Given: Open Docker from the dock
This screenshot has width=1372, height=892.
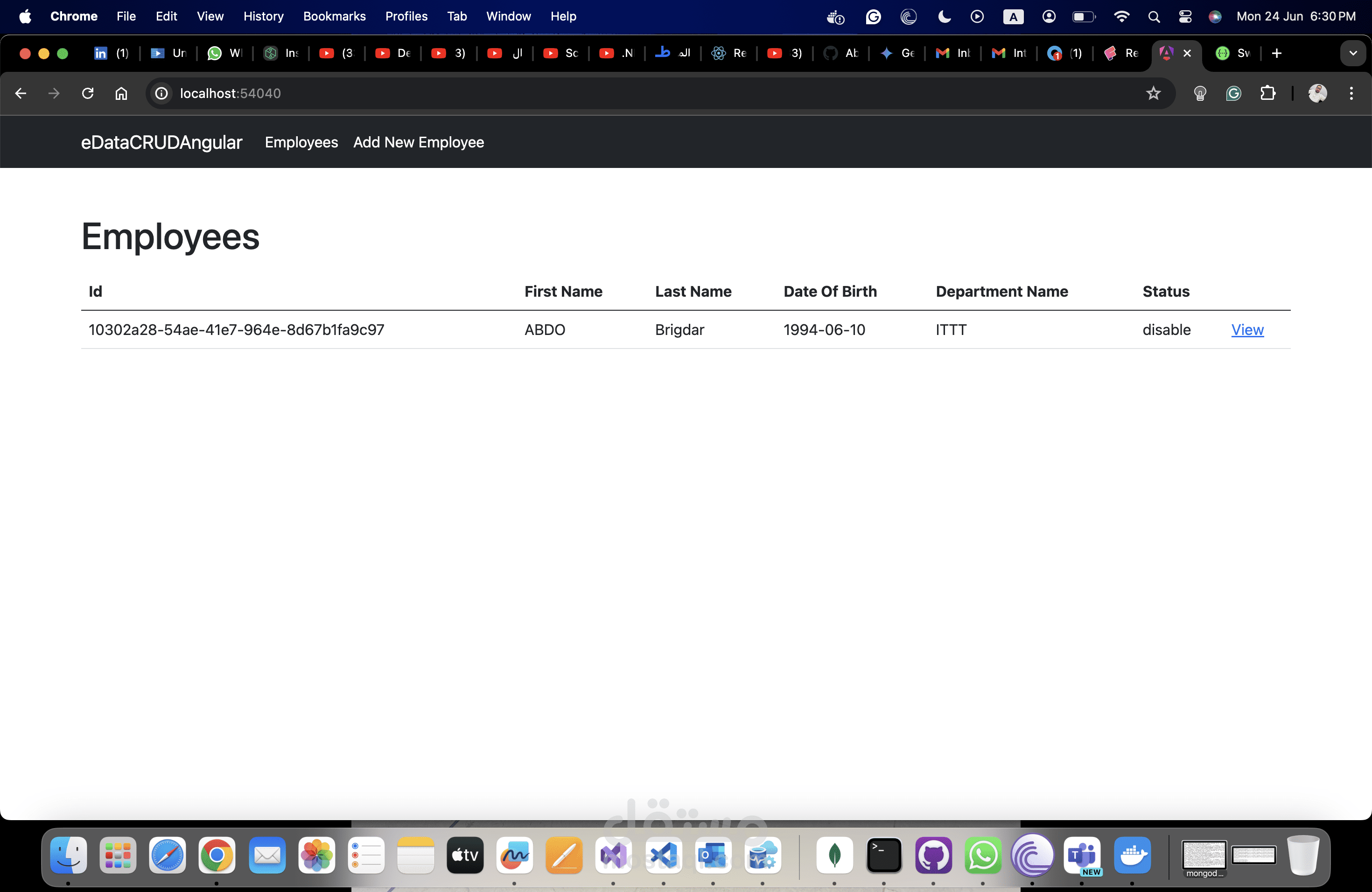Looking at the screenshot, I should [1132, 855].
